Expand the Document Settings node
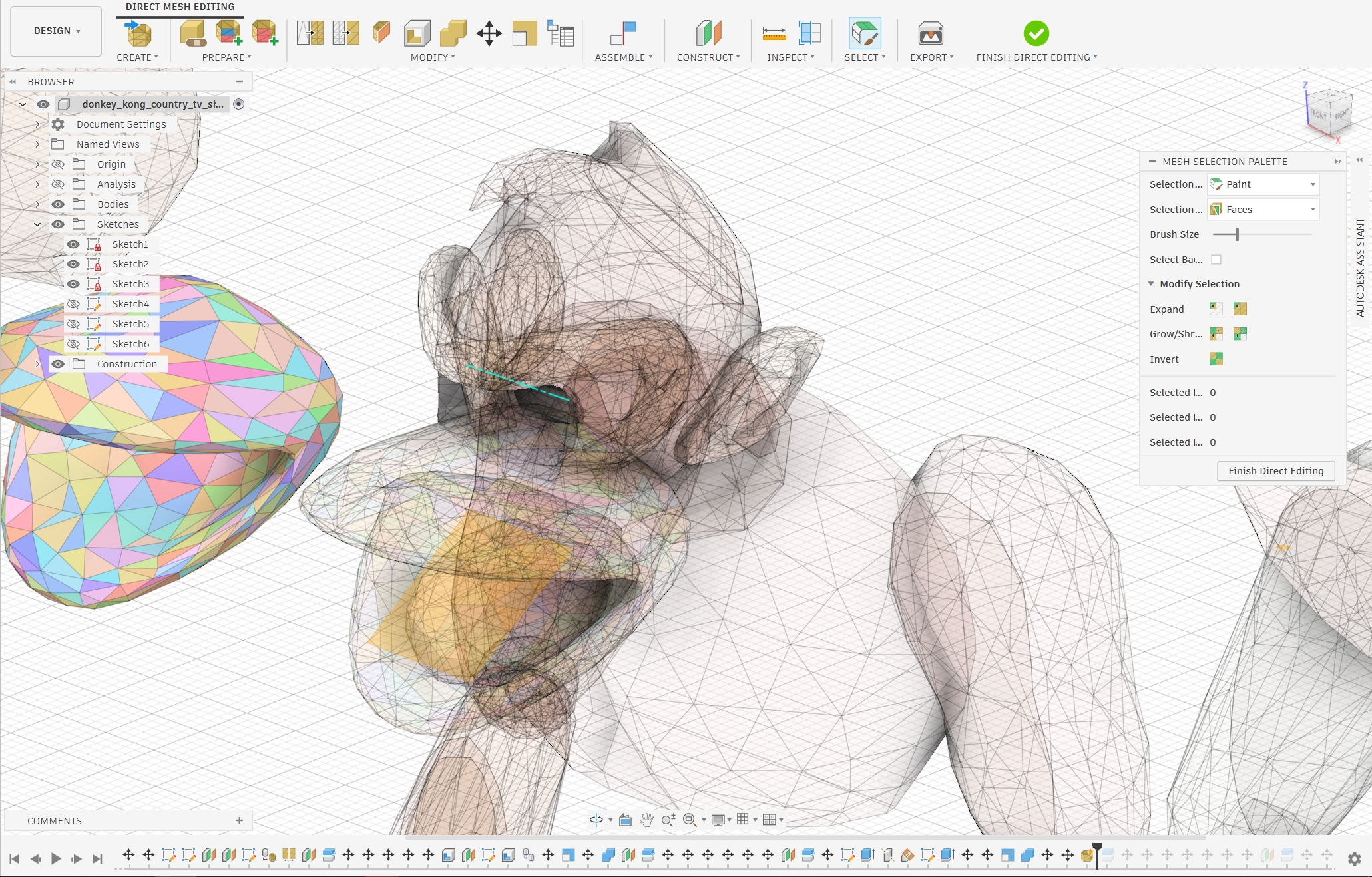The width and height of the screenshot is (1372, 877). pos(37,124)
